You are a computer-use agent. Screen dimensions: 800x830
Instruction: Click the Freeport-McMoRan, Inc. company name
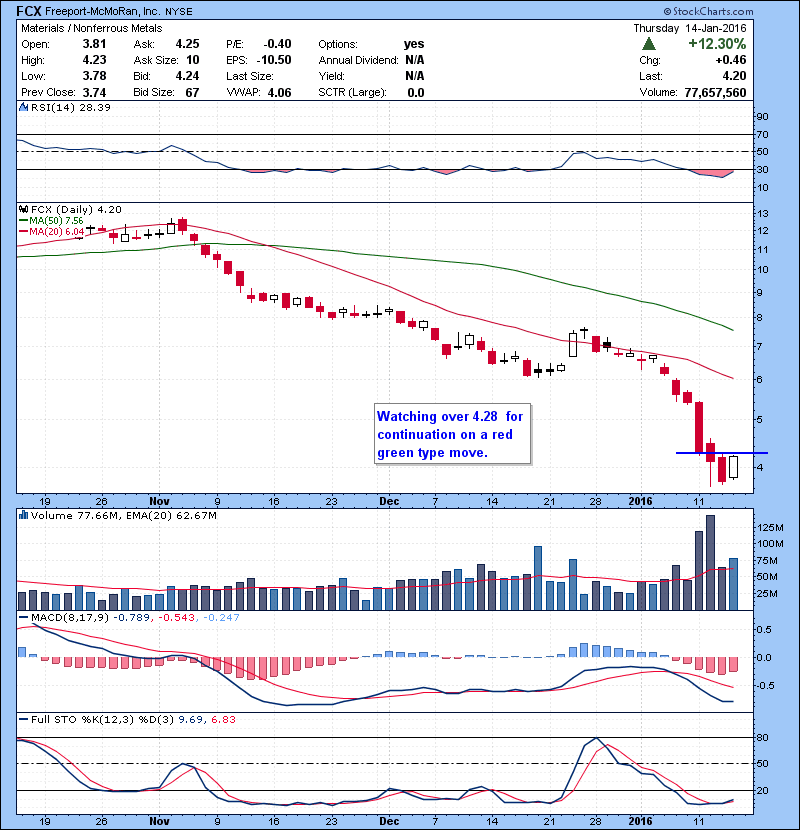coord(102,11)
